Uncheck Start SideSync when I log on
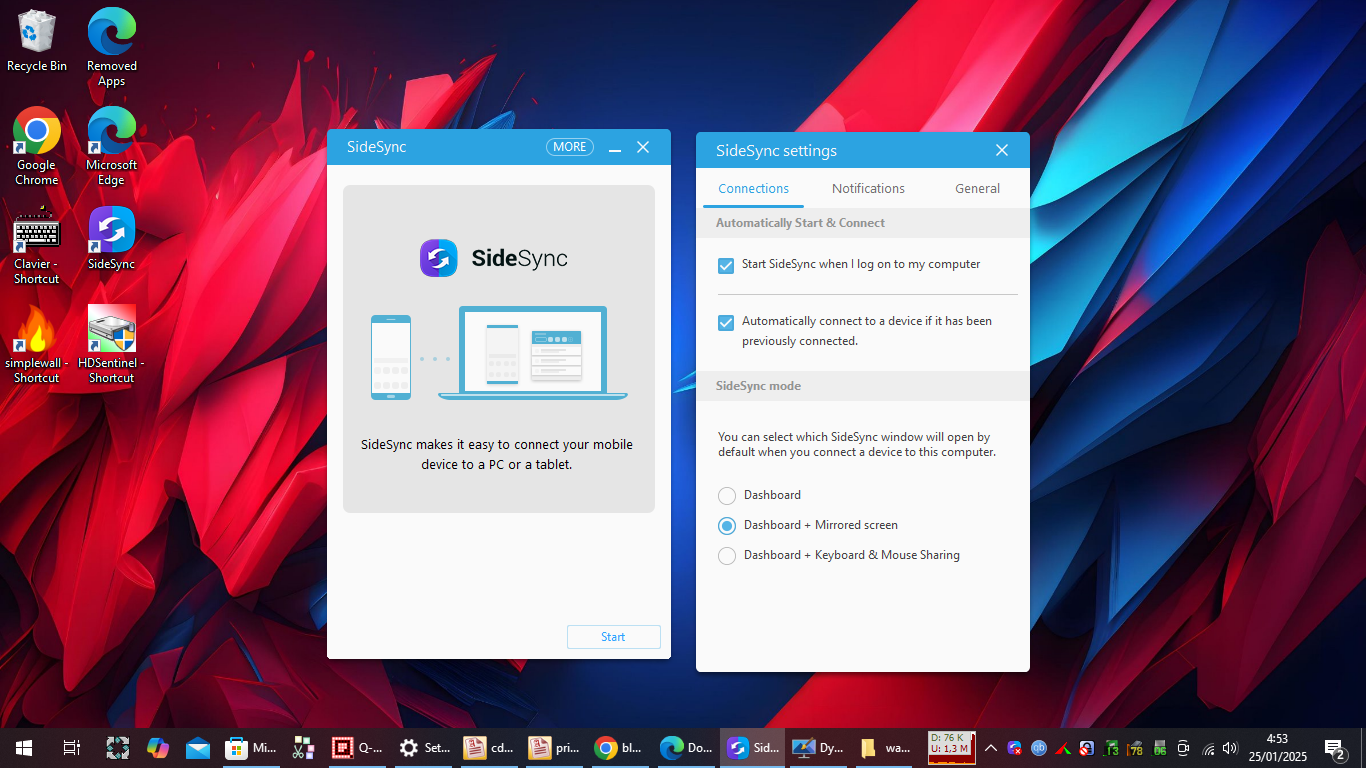Screen dimensions: 1366x768 (726, 265)
